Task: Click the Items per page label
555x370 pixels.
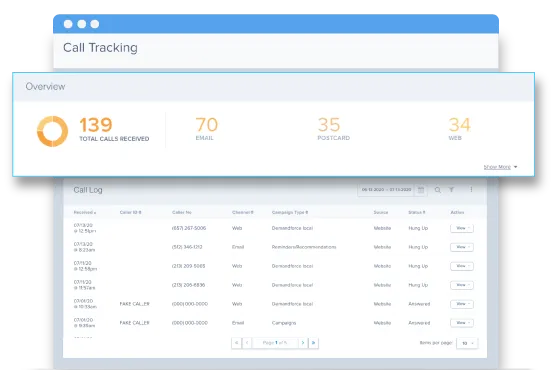Action: [436, 343]
